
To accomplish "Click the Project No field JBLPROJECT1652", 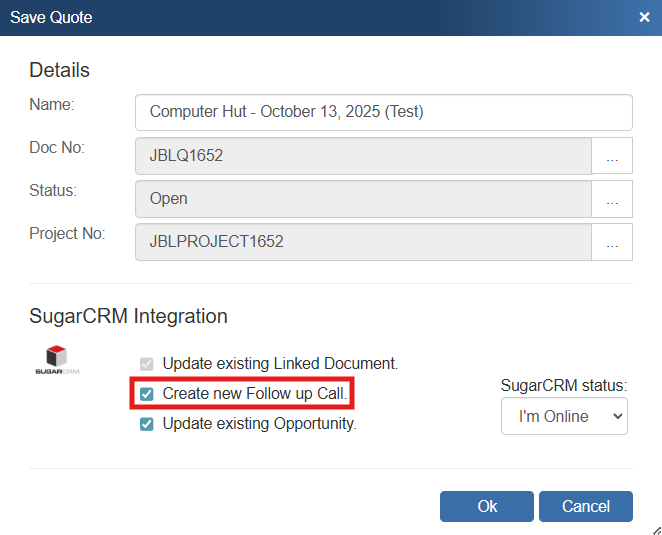I will coord(363,242).
